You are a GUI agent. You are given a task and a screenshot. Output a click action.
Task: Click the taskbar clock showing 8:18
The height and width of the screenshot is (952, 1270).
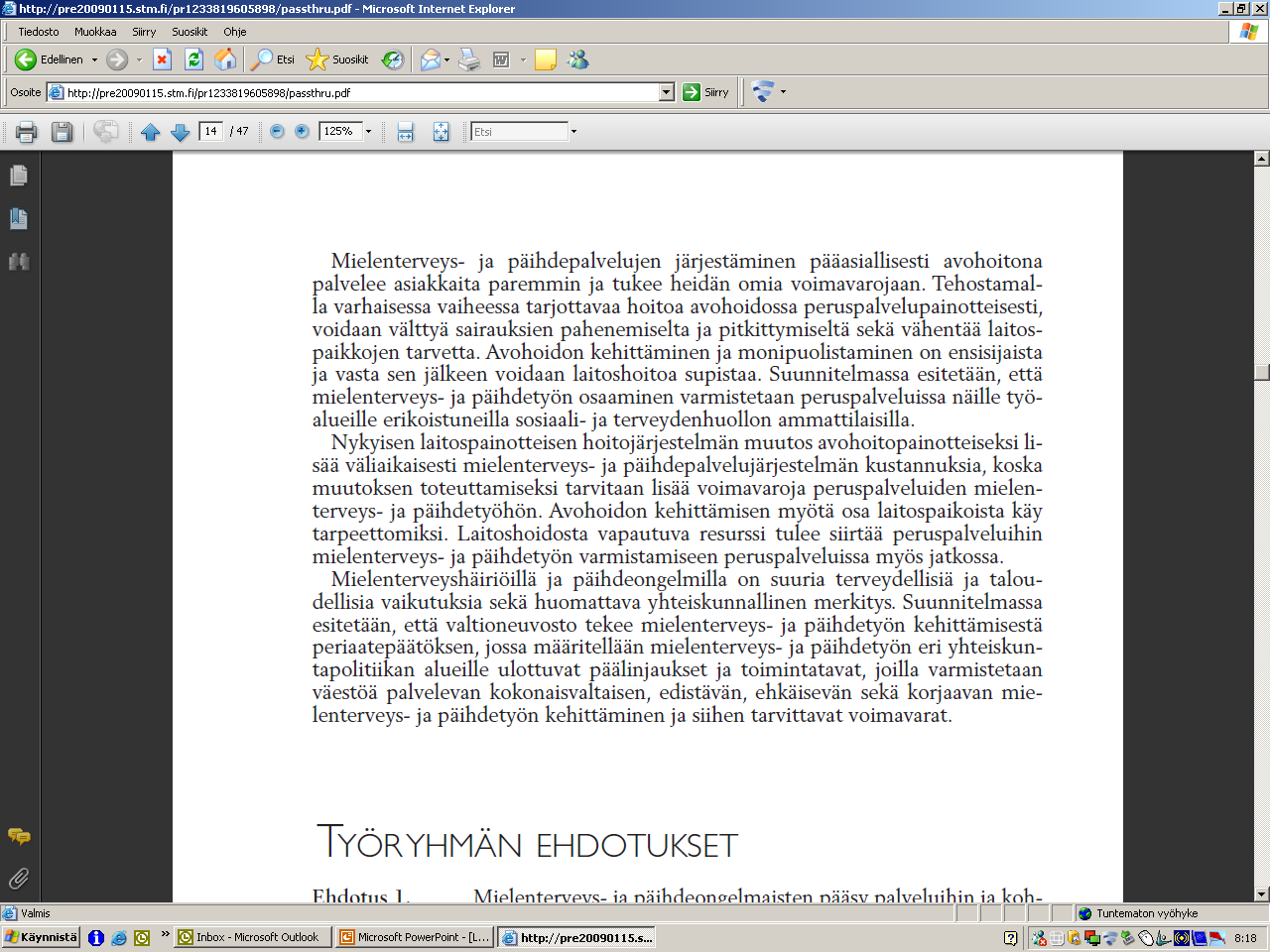[x=1245, y=937]
